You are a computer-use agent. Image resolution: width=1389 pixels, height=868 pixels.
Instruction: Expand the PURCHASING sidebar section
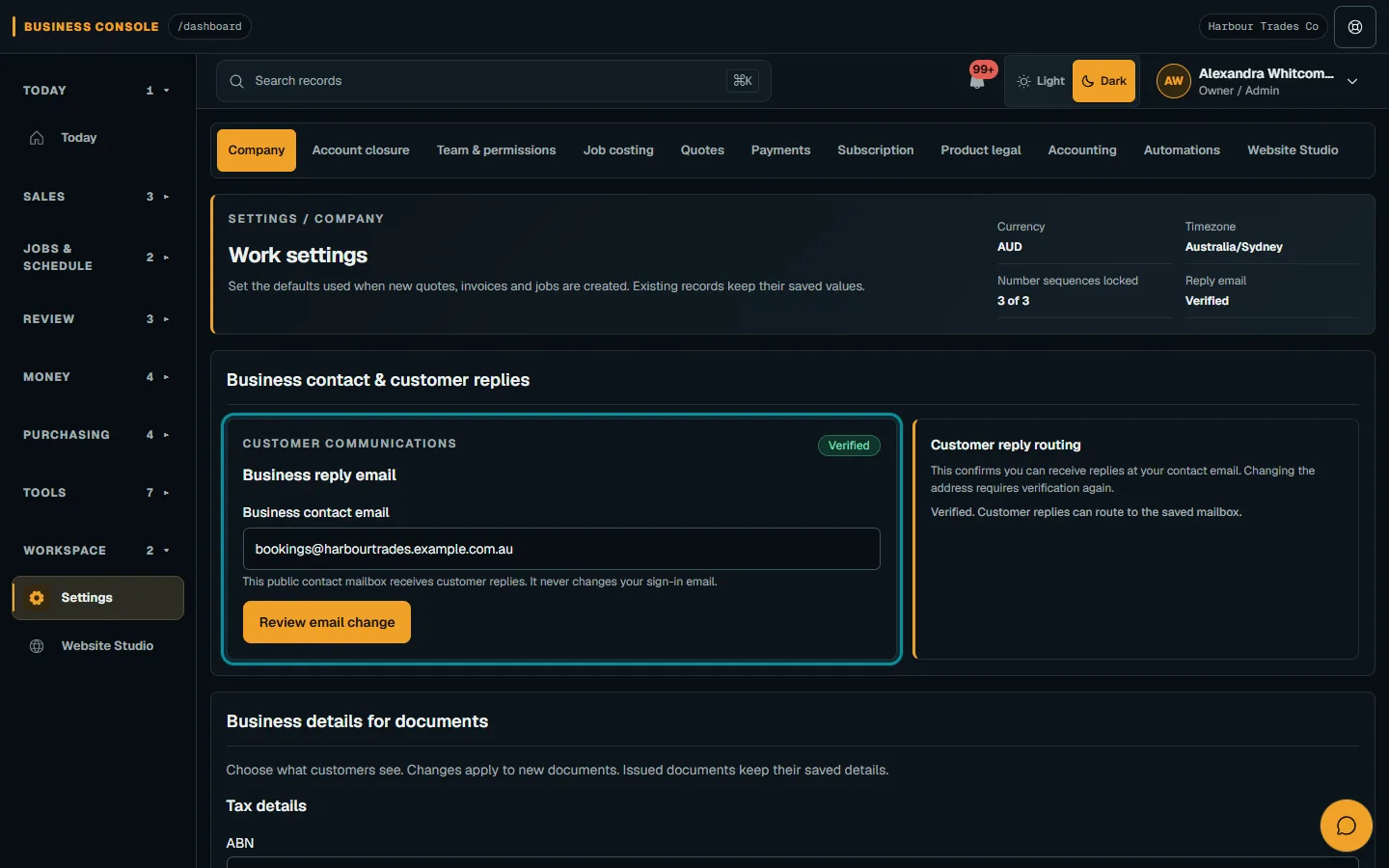[98, 435]
